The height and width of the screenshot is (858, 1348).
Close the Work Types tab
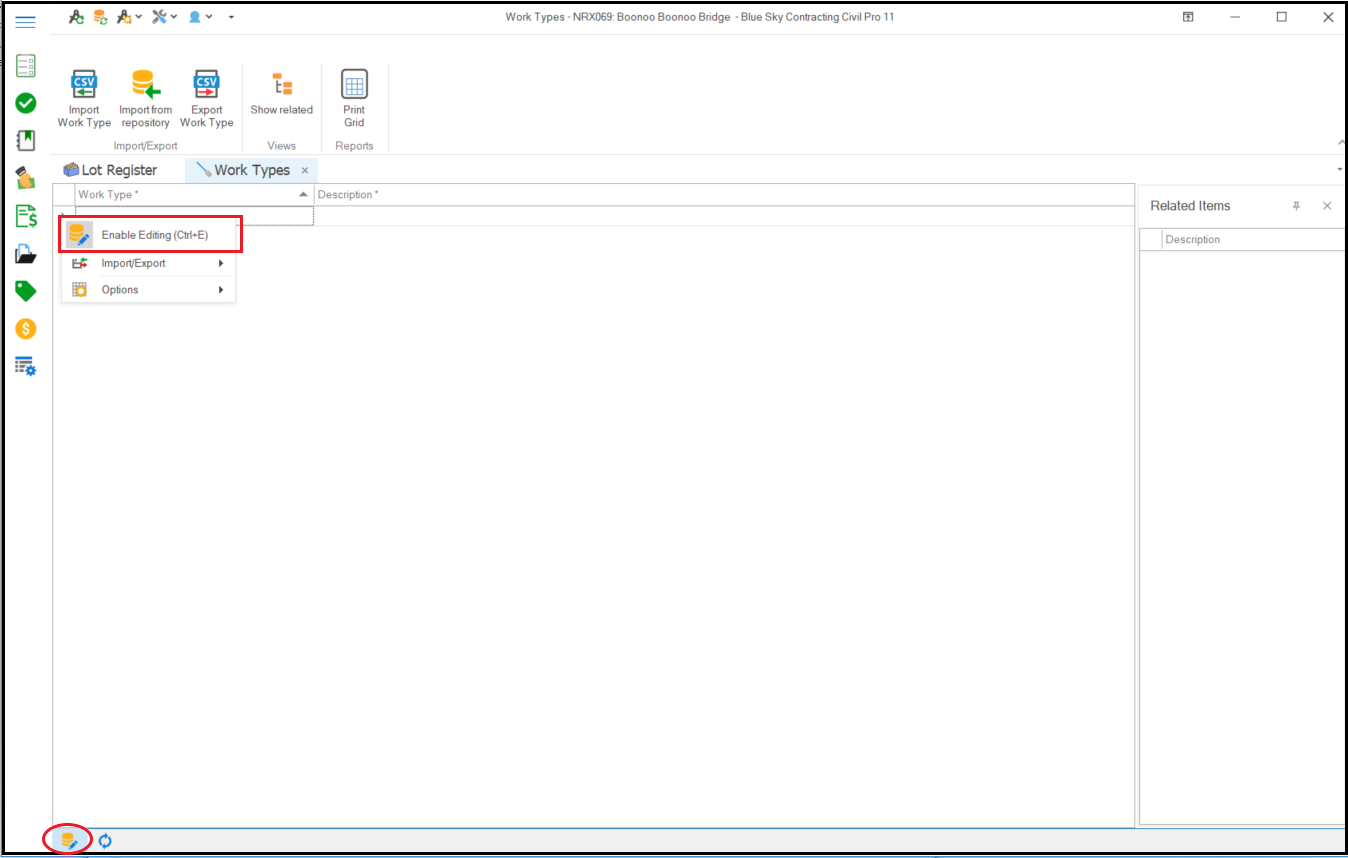point(305,171)
